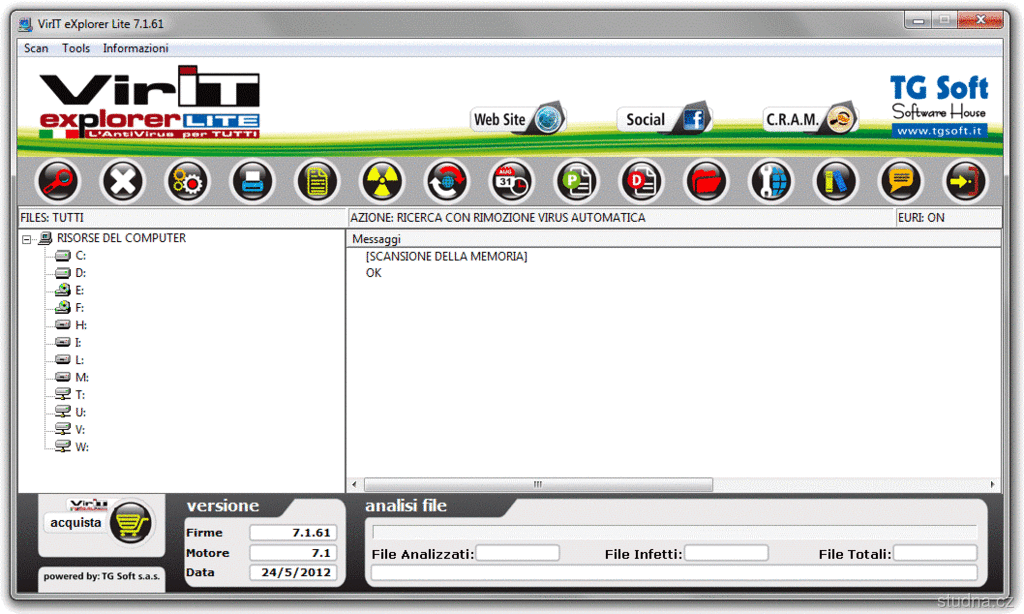Click the analisi file progress bar
Image resolution: width=1024 pixels, height=614 pixels.
coord(674,532)
